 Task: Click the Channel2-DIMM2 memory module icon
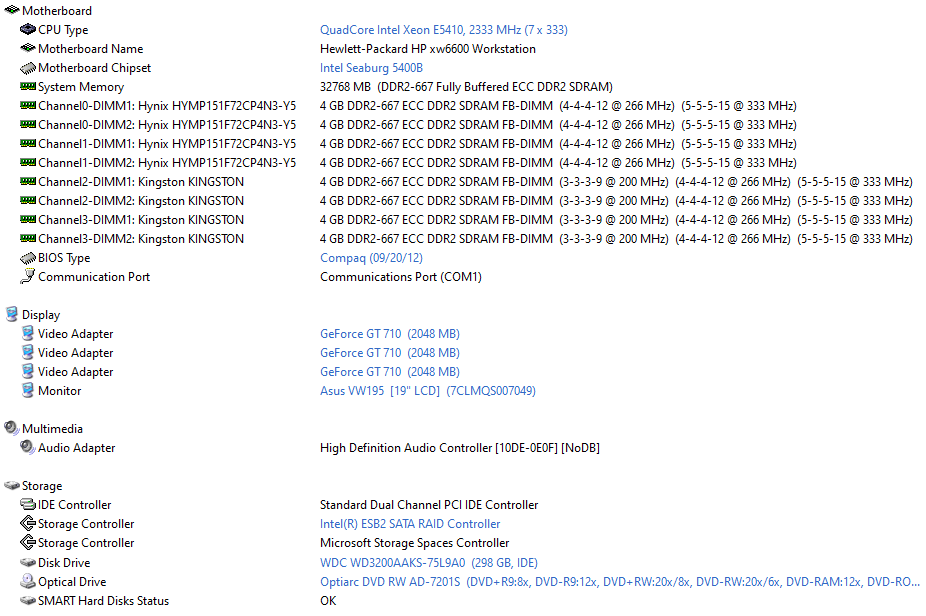click(x=28, y=200)
